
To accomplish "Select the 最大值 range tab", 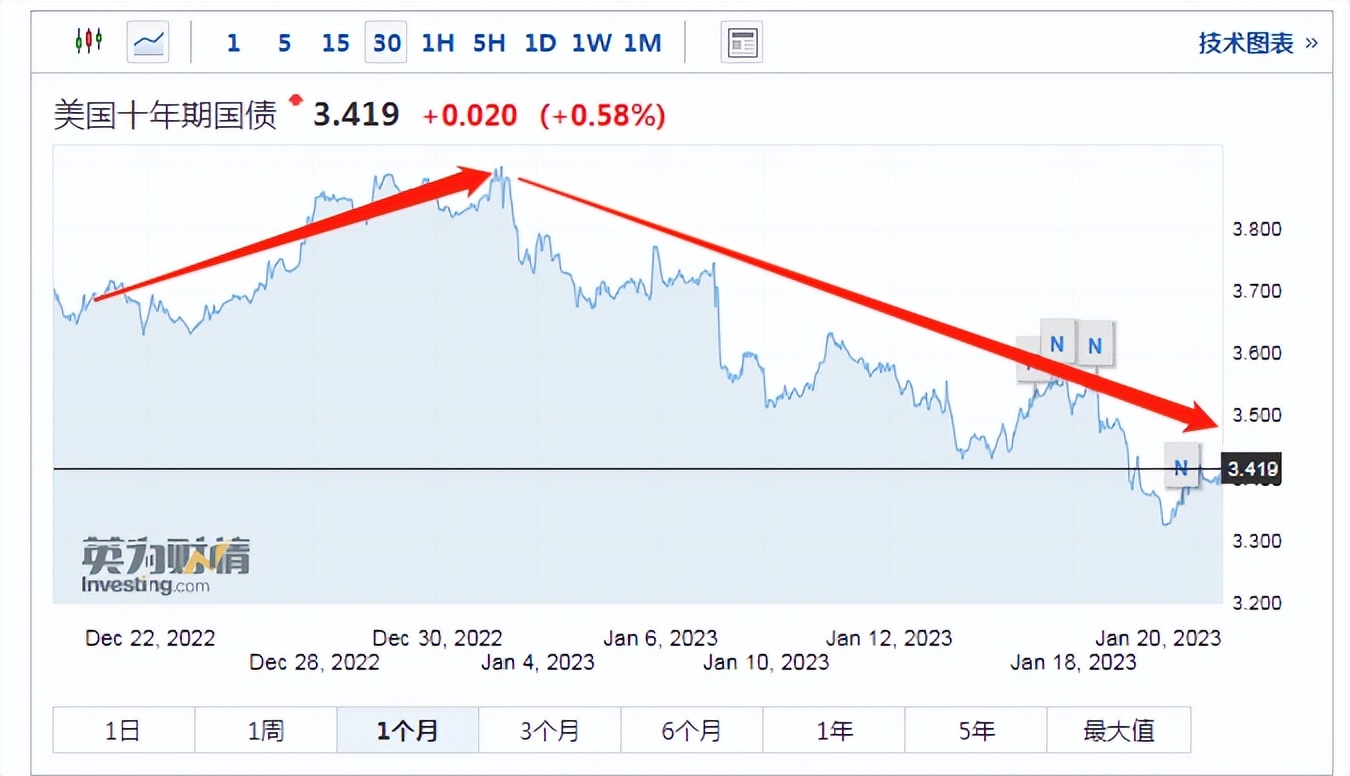I will pyautogui.click(x=1118, y=730).
